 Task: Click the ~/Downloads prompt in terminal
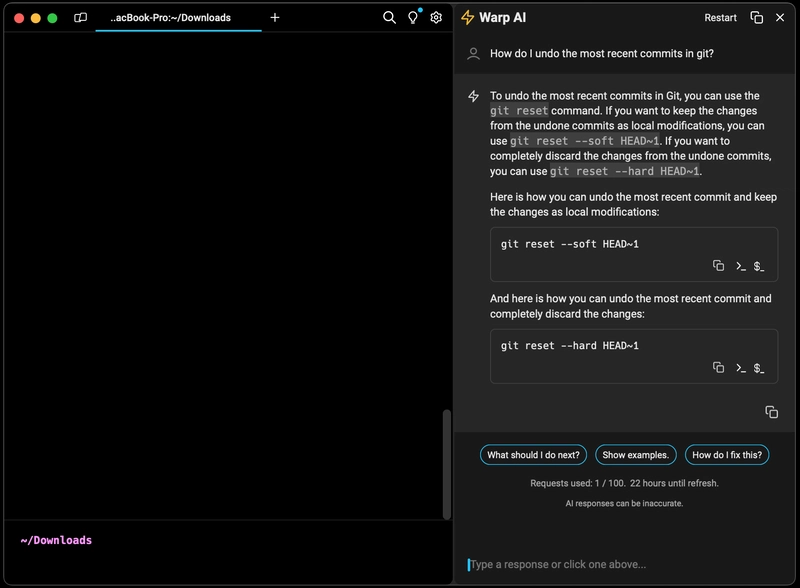[56, 541]
